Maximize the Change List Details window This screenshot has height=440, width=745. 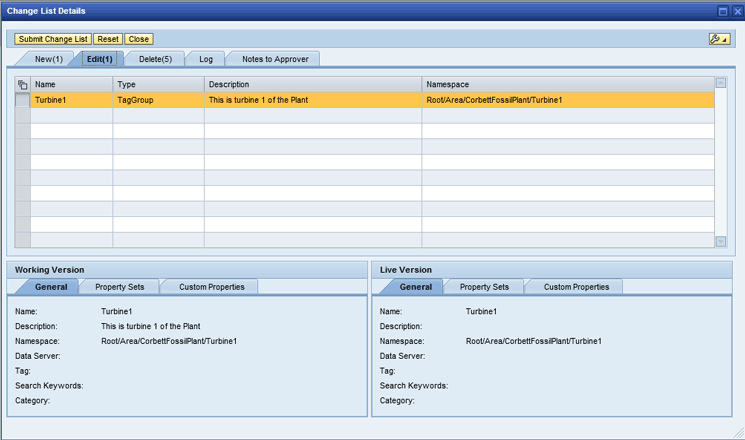coord(723,10)
